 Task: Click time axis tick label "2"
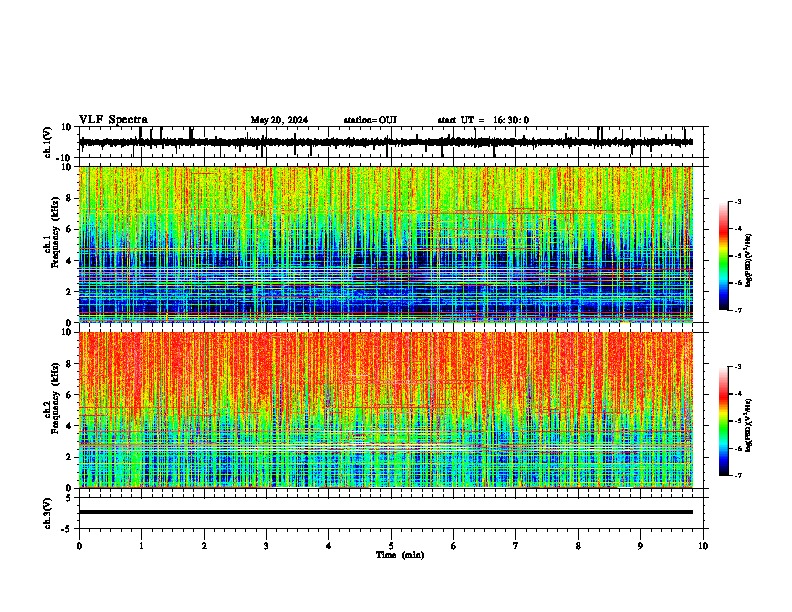[x=204, y=546]
